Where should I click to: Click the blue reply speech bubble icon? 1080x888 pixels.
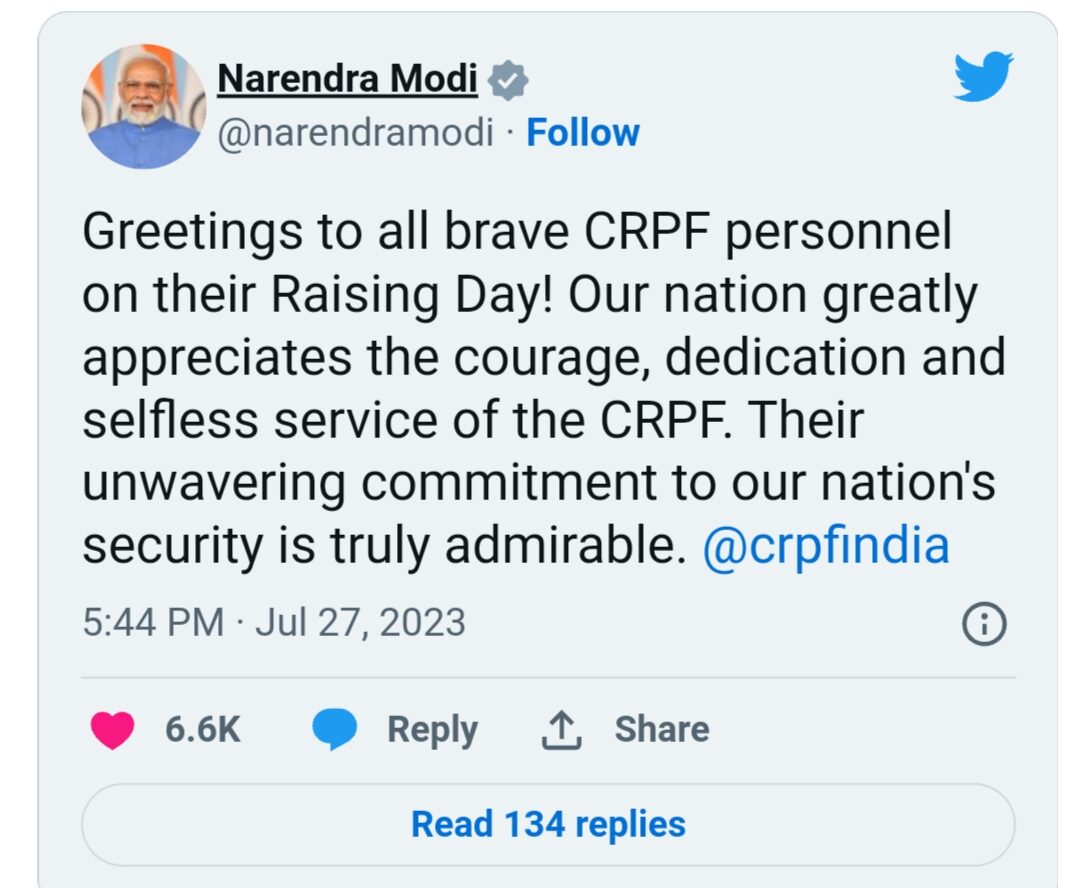tap(334, 730)
